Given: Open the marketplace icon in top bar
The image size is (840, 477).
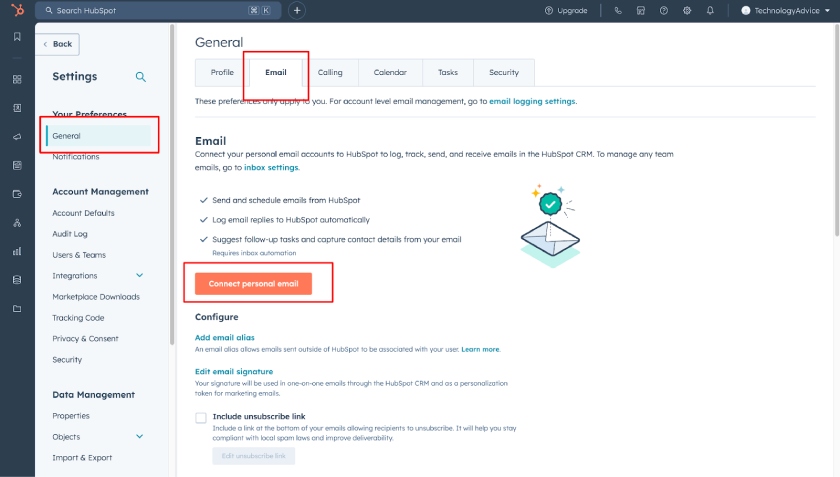Looking at the screenshot, I should coord(641,10).
